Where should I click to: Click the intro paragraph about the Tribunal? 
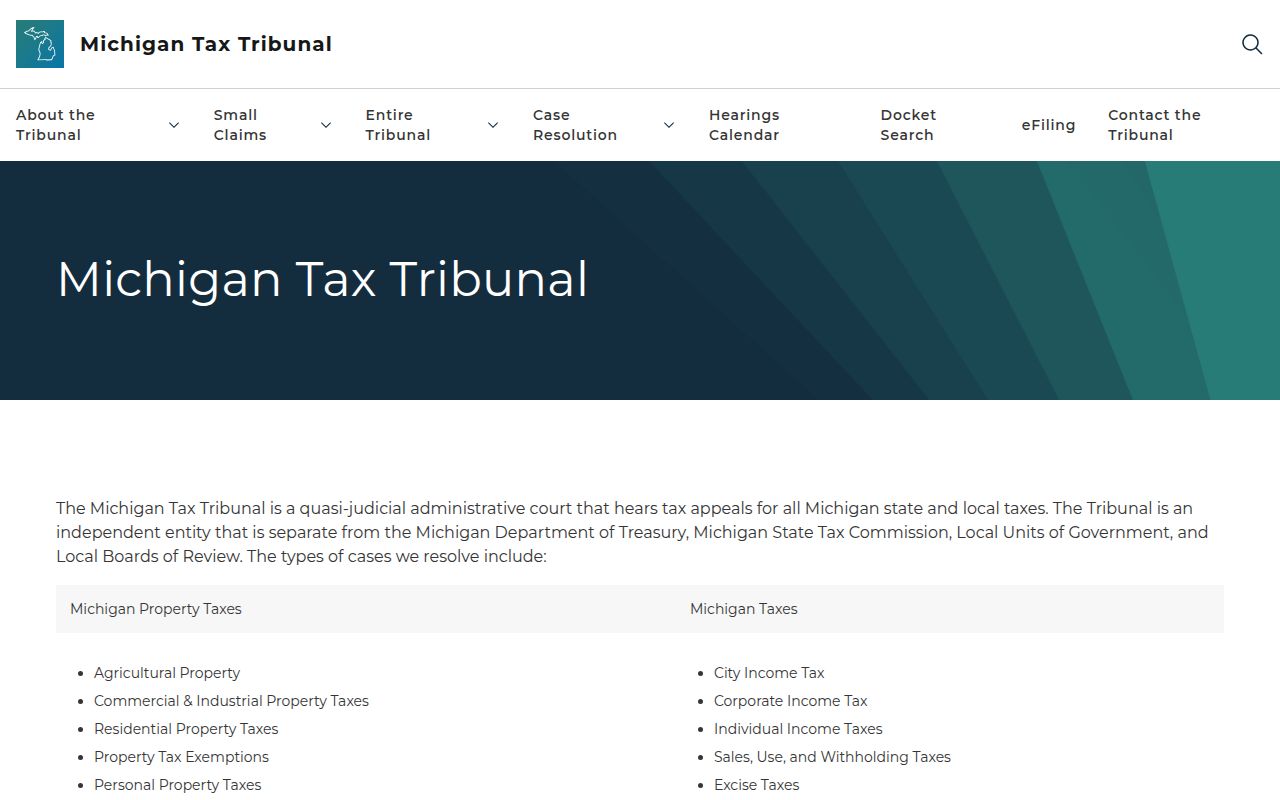coord(632,532)
